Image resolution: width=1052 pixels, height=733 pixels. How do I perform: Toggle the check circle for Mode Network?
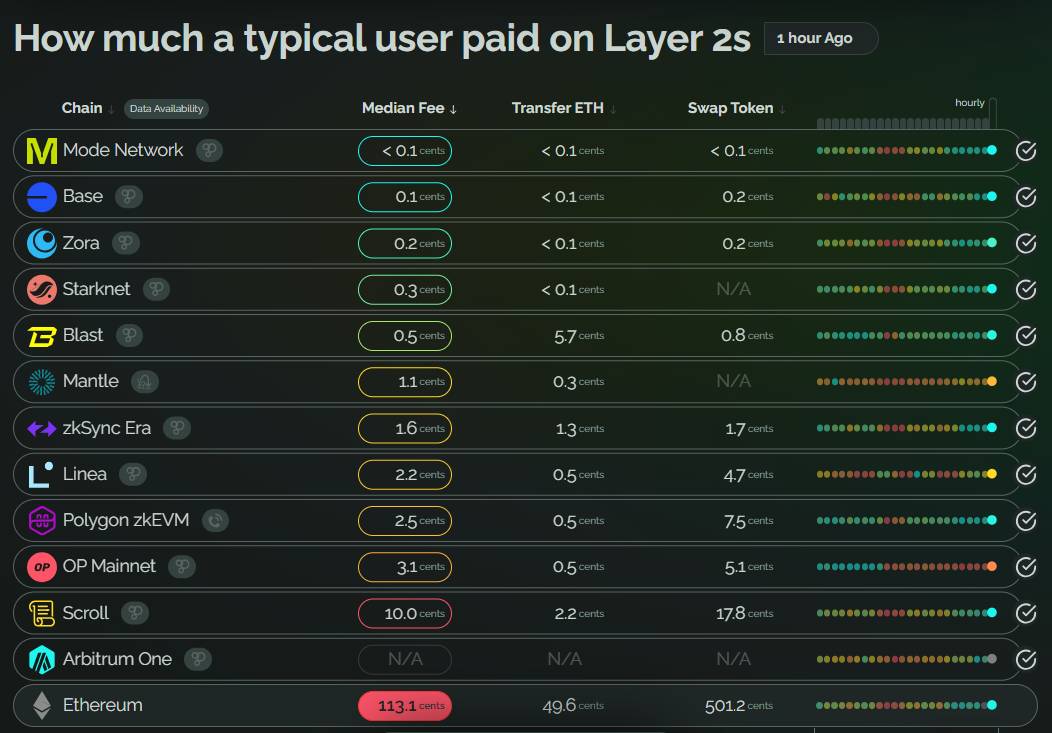[x=1026, y=151]
